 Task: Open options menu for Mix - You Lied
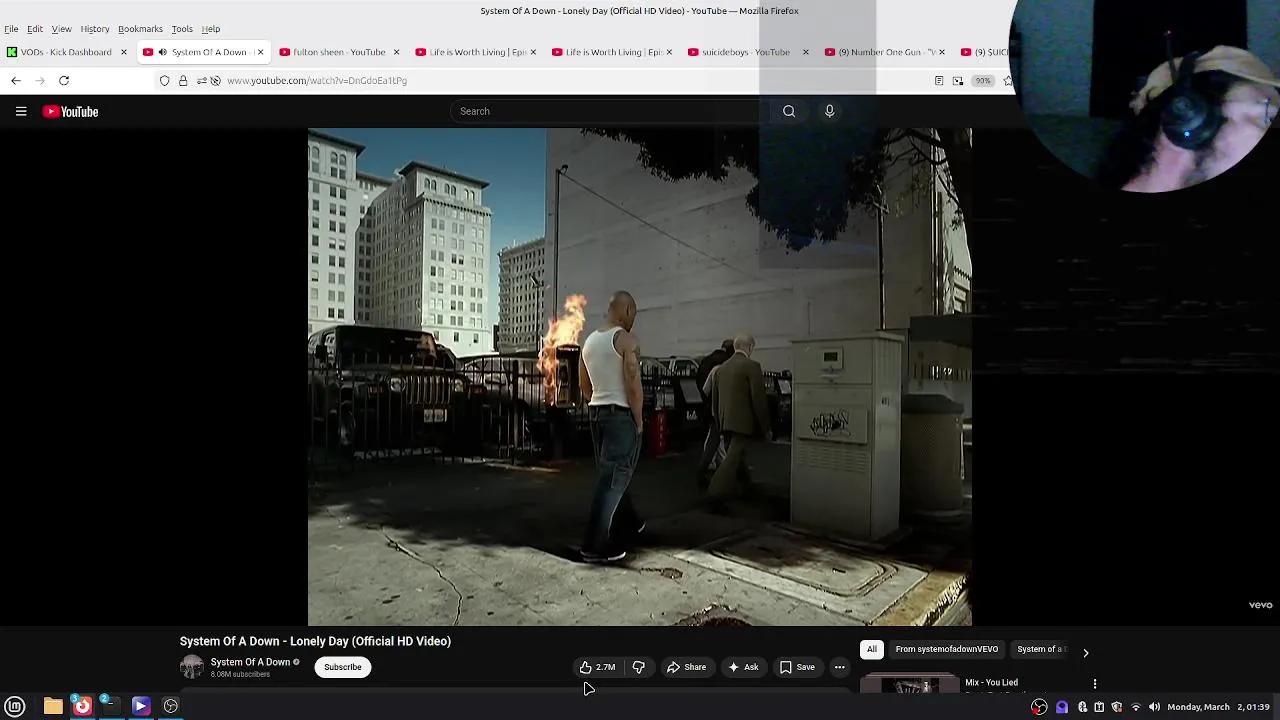click(1095, 684)
